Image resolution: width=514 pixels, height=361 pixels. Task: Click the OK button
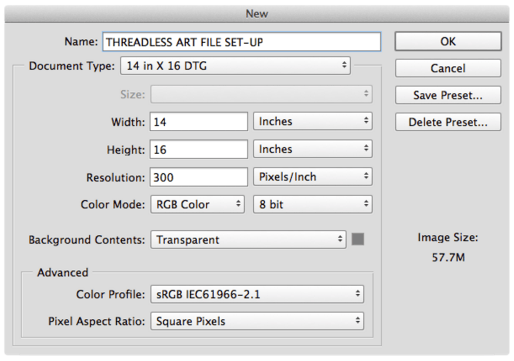coord(448,41)
